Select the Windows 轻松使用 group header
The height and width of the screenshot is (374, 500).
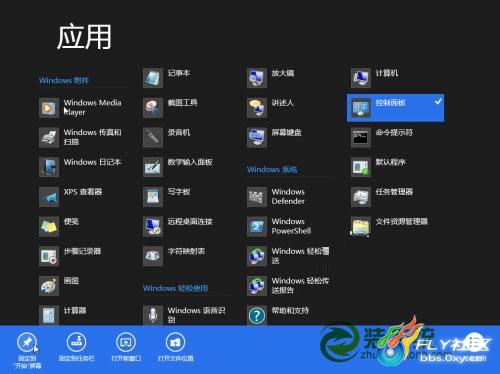[175, 288]
